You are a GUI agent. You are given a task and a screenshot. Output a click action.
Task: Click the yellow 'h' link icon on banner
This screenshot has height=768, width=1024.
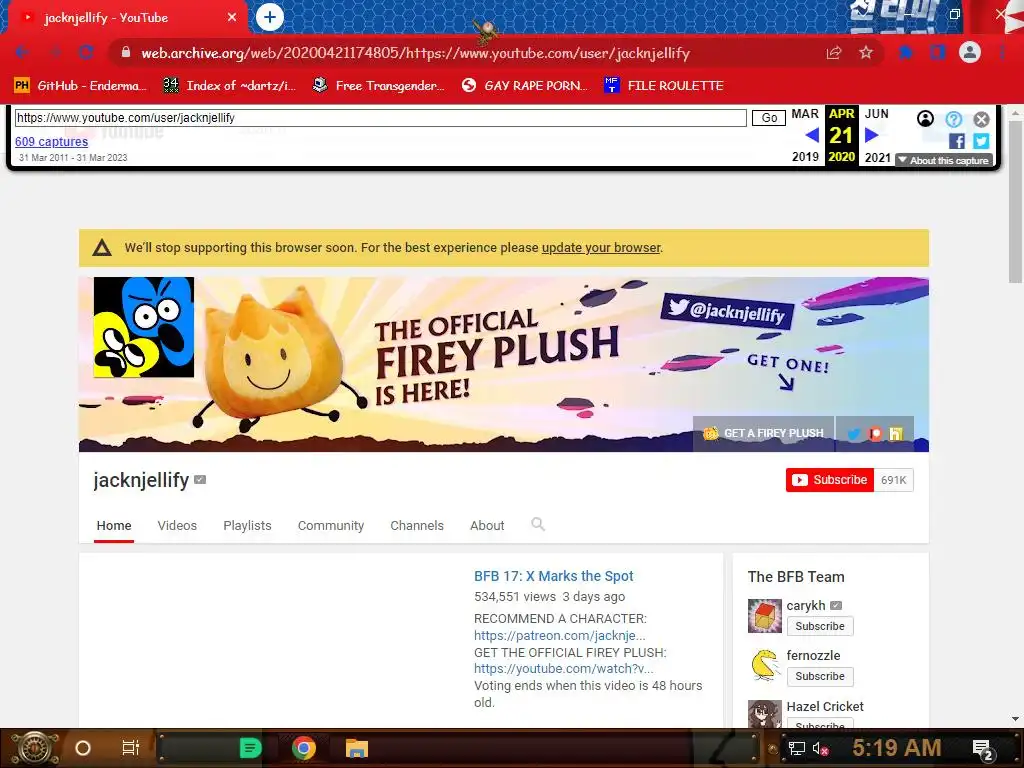click(896, 434)
